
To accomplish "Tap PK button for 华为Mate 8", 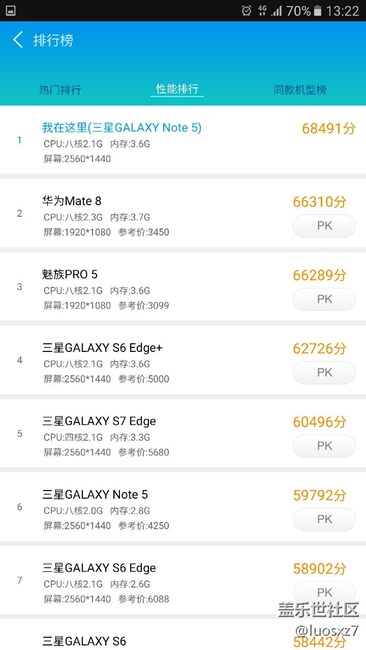I will (324, 226).
